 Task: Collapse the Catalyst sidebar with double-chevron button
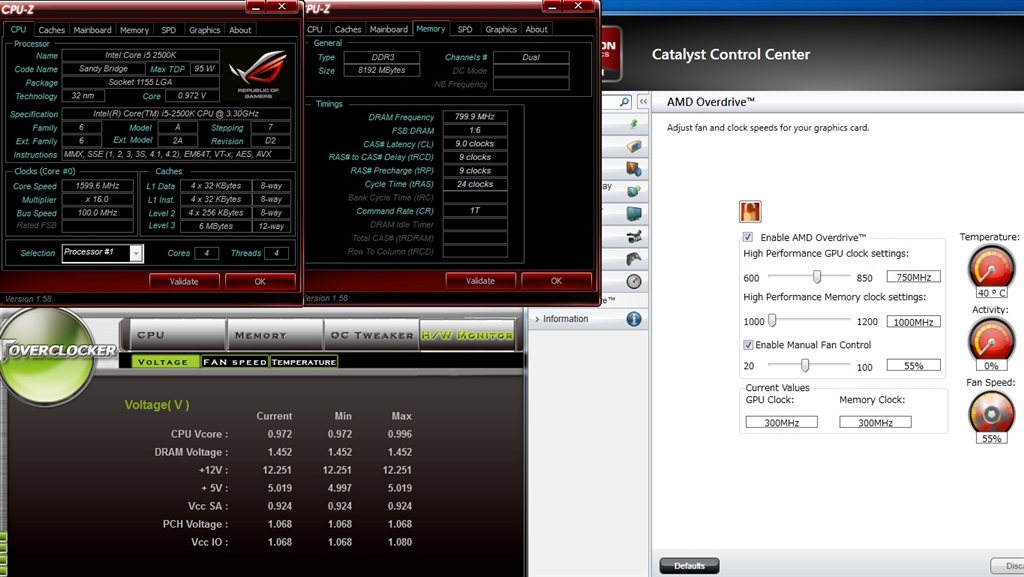pyautogui.click(x=643, y=102)
